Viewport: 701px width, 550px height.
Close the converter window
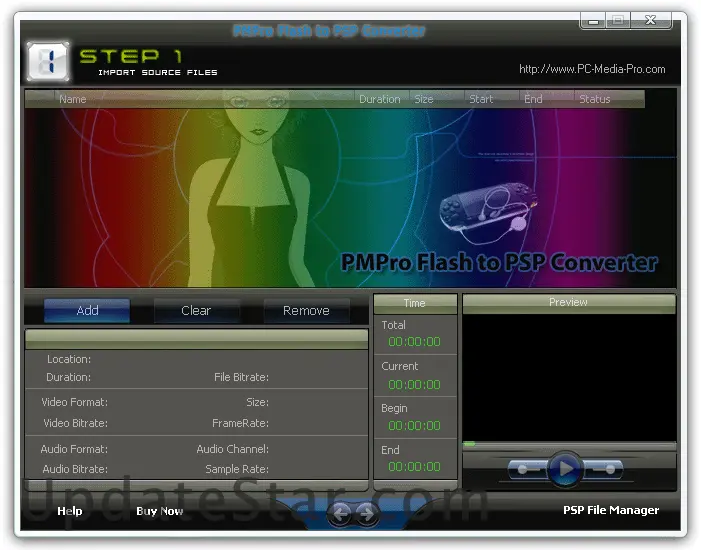tap(650, 21)
